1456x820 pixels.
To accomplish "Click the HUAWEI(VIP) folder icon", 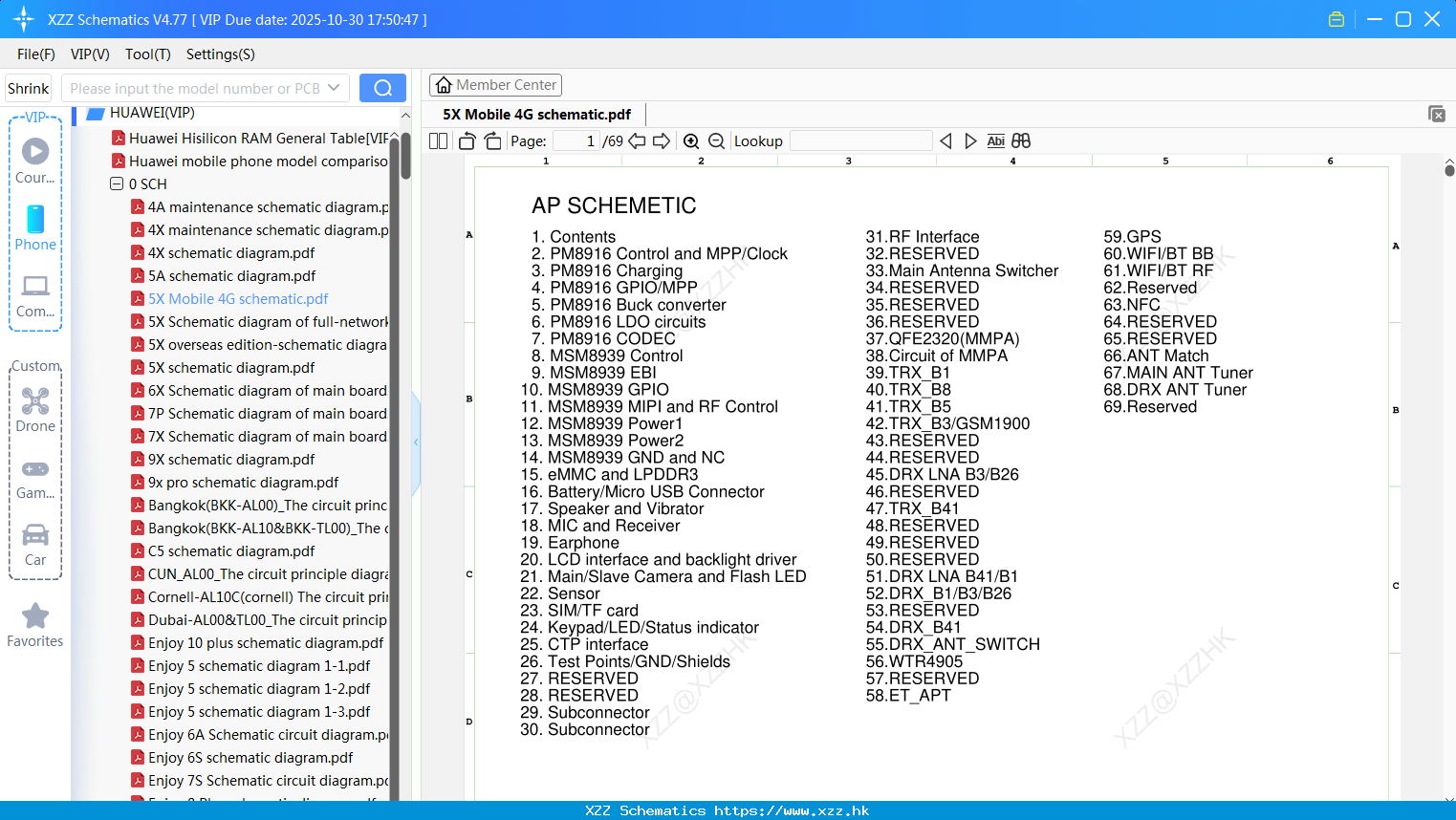I will pos(95,114).
